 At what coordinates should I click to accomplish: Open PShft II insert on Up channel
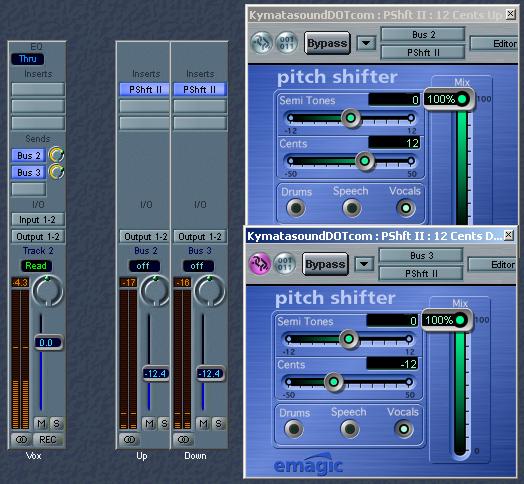point(145,90)
